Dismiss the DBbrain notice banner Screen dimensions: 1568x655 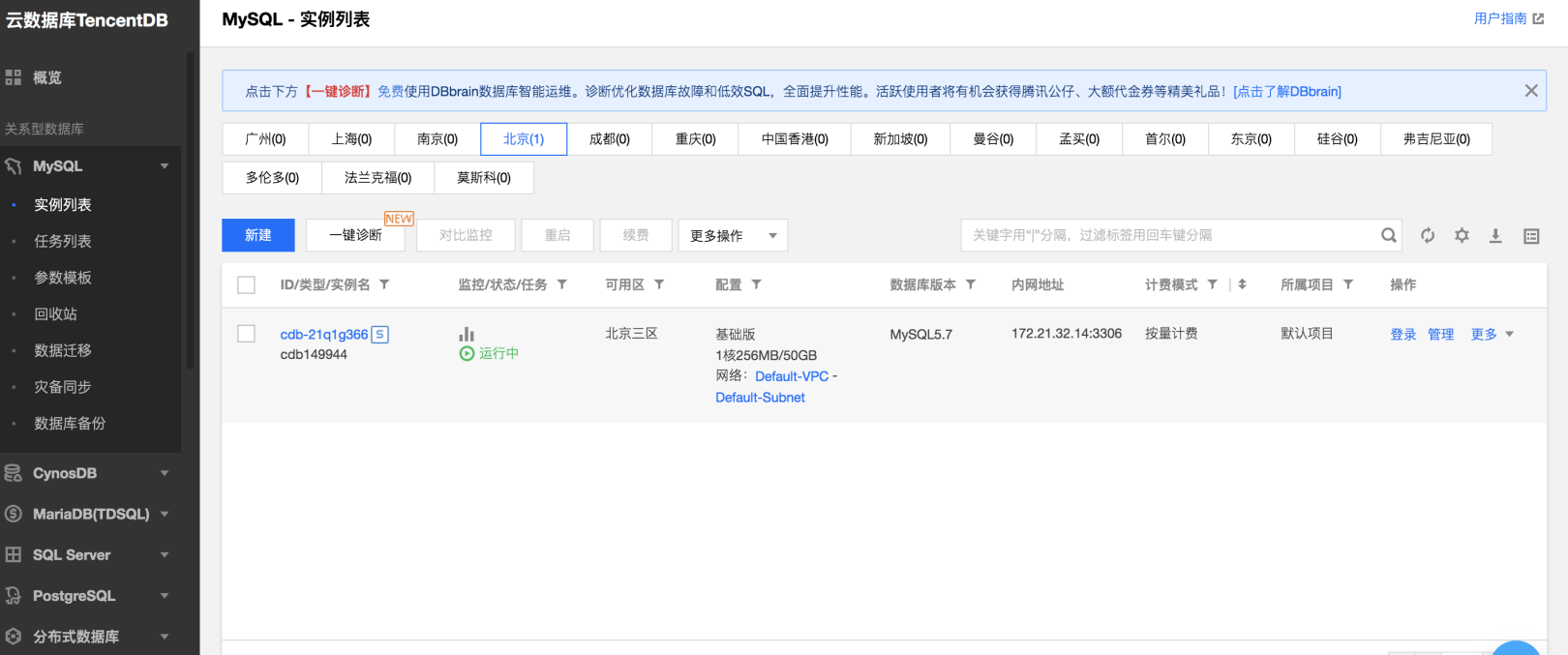coord(1531,91)
